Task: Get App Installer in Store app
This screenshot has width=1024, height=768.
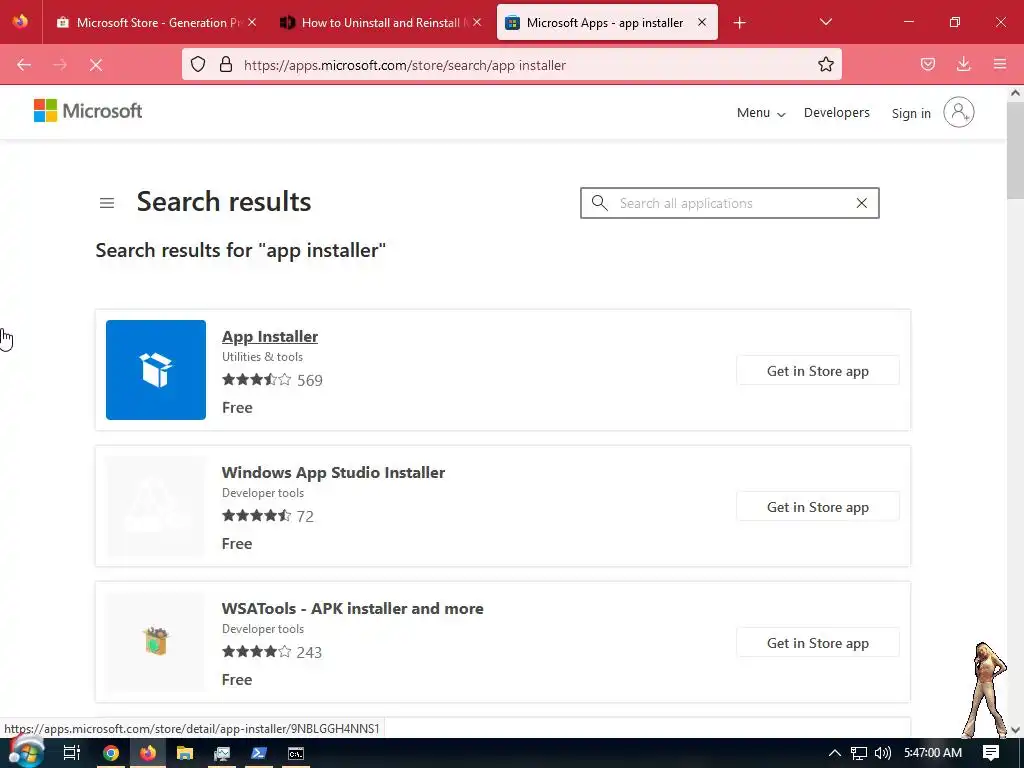Action: pyautogui.click(x=818, y=371)
